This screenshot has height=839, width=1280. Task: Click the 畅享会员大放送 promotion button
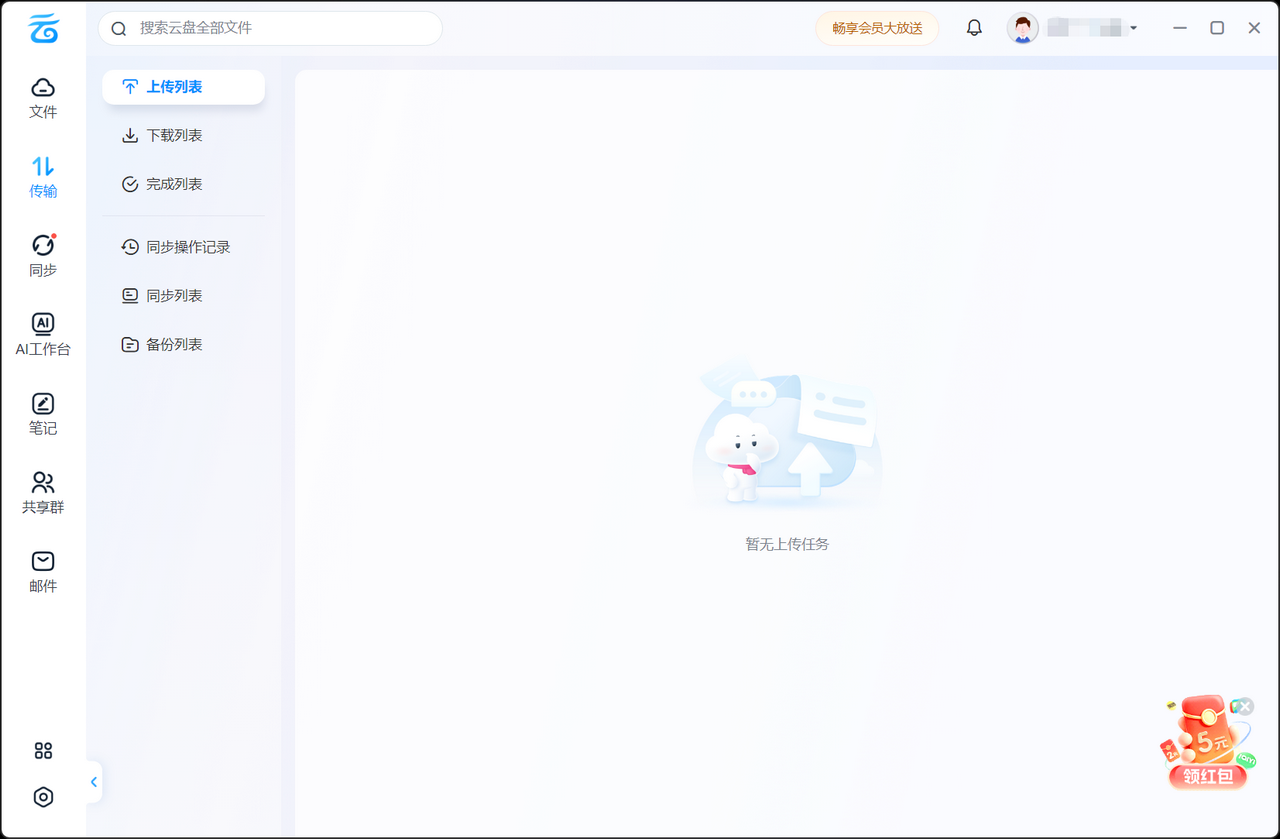pyautogui.click(x=877, y=28)
